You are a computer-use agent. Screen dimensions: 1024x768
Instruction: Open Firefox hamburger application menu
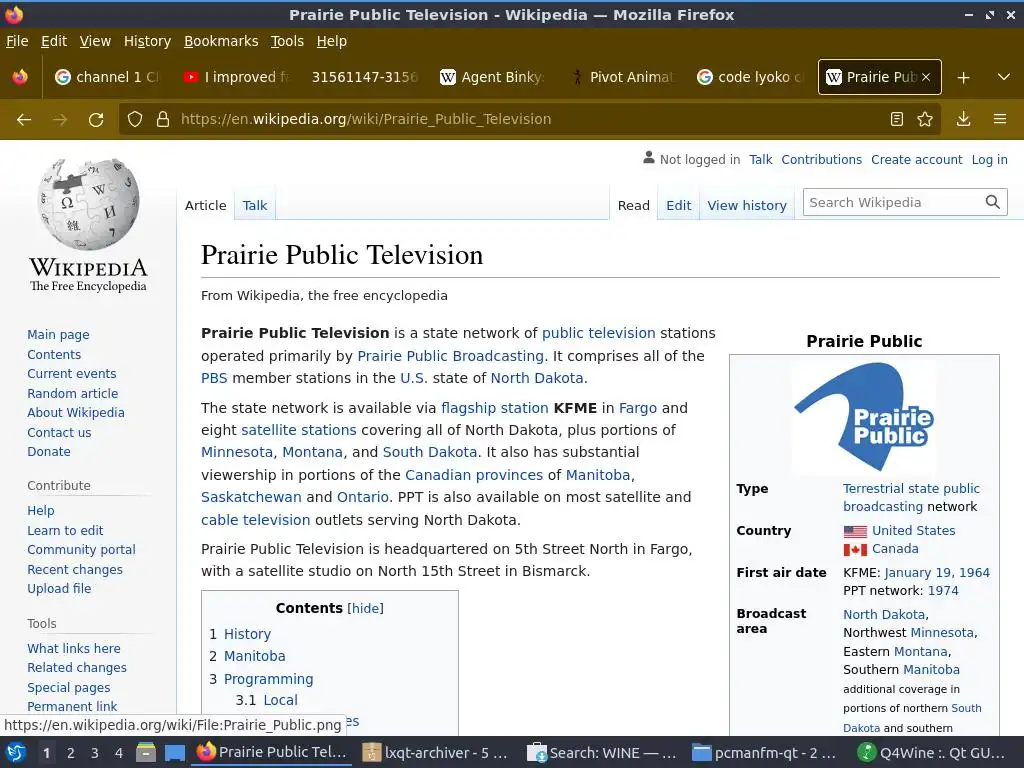click(x=1000, y=119)
